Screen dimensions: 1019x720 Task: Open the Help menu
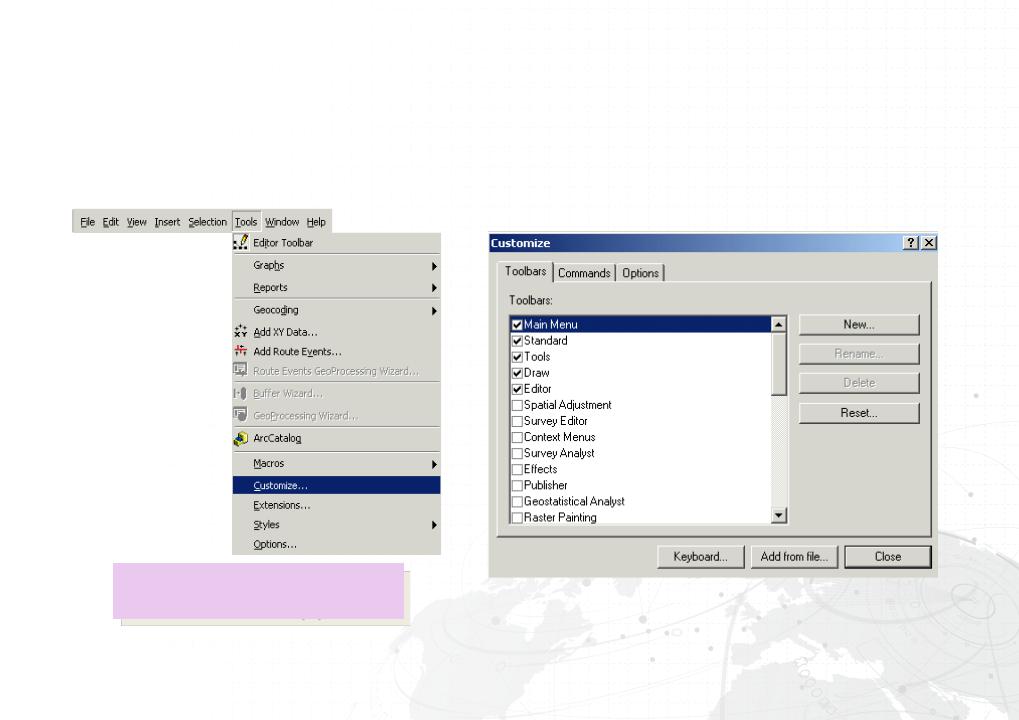coord(316,222)
